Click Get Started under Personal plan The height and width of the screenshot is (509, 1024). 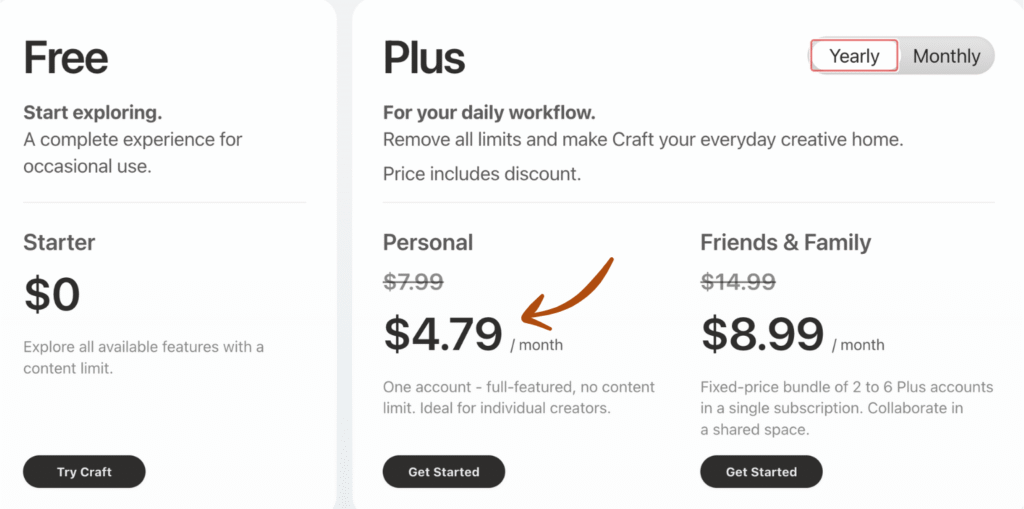tap(443, 472)
